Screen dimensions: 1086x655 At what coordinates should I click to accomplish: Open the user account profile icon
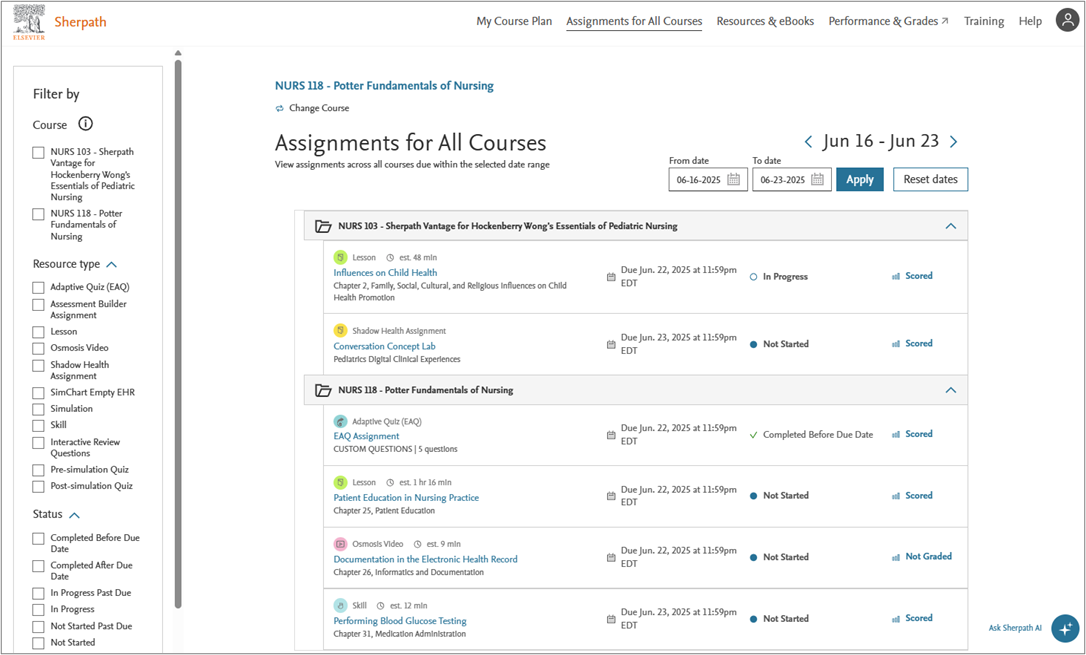tap(1067, 19)
